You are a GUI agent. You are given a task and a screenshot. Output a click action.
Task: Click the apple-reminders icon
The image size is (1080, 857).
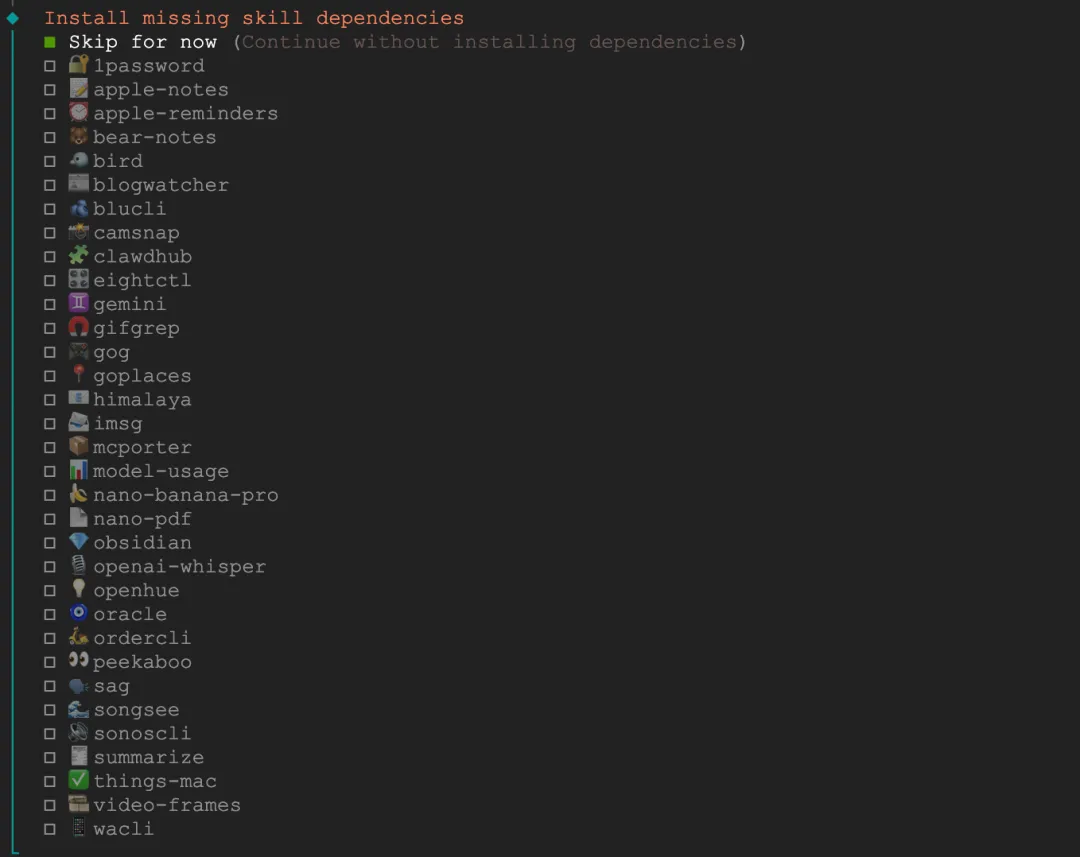[x=79, y=113]
